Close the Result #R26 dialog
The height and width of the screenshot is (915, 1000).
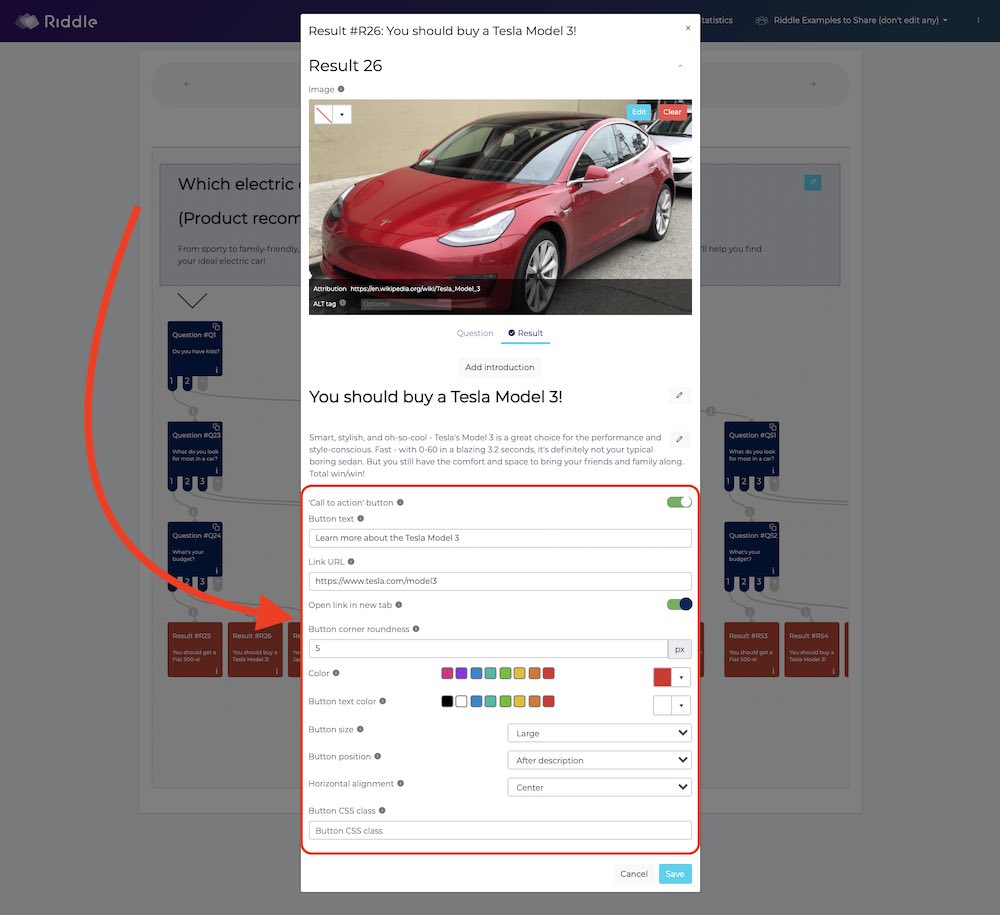tap(688, 28)
